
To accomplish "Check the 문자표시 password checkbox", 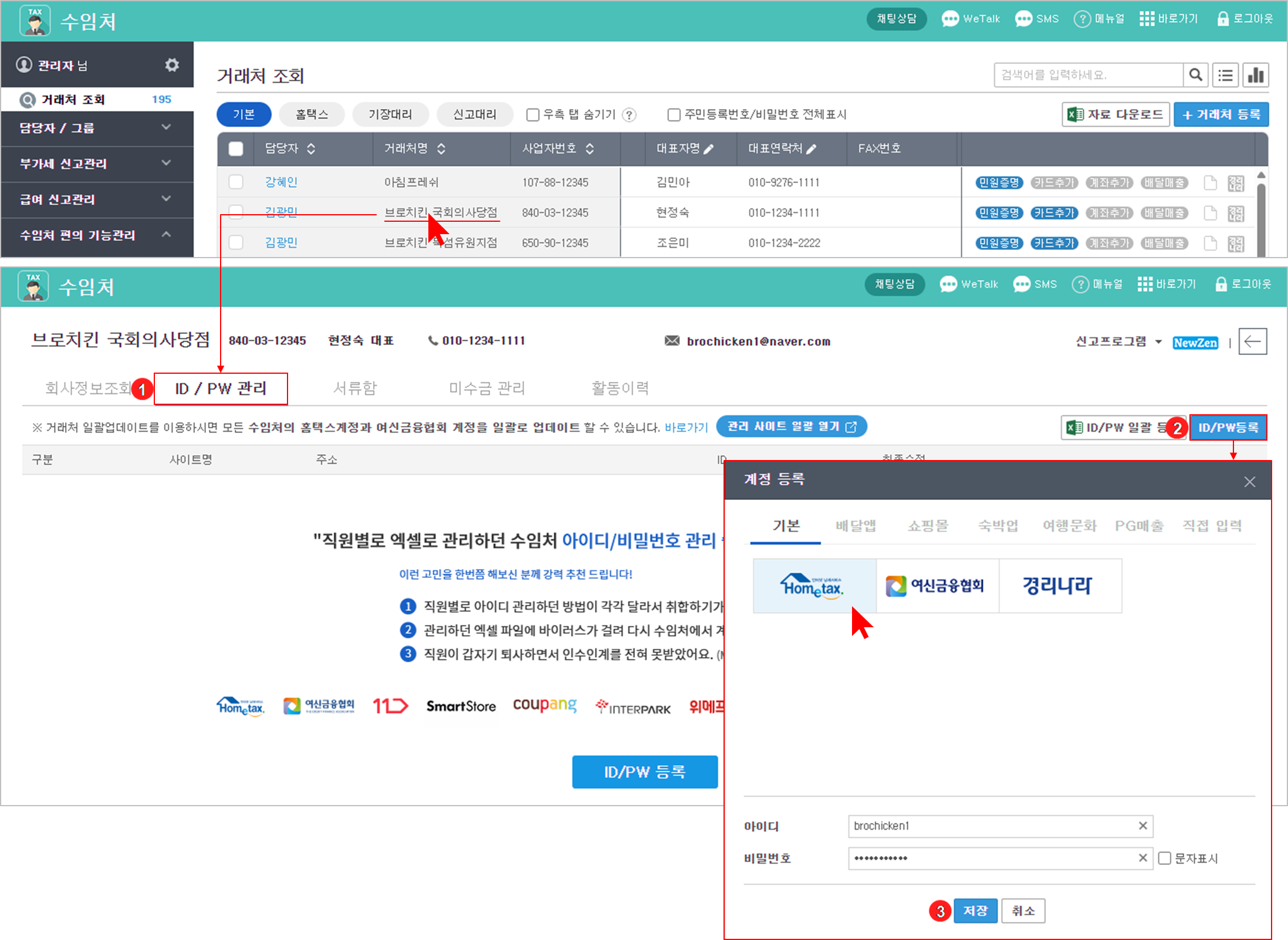I will tap(1165, 858).
